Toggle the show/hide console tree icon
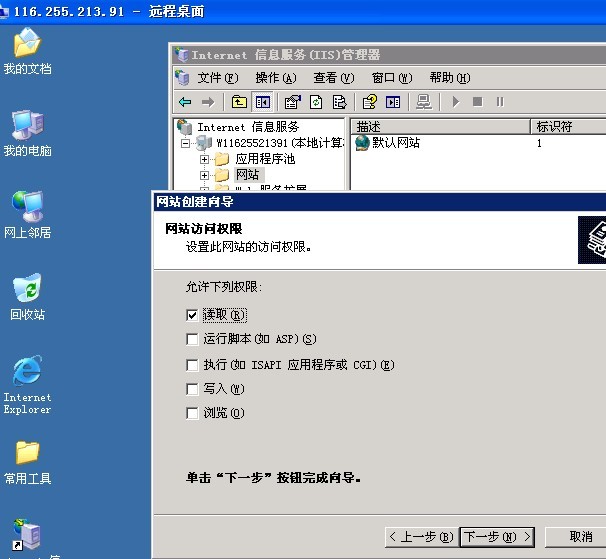The height and width of the screenshot is (559, 606). click(262, 102)
